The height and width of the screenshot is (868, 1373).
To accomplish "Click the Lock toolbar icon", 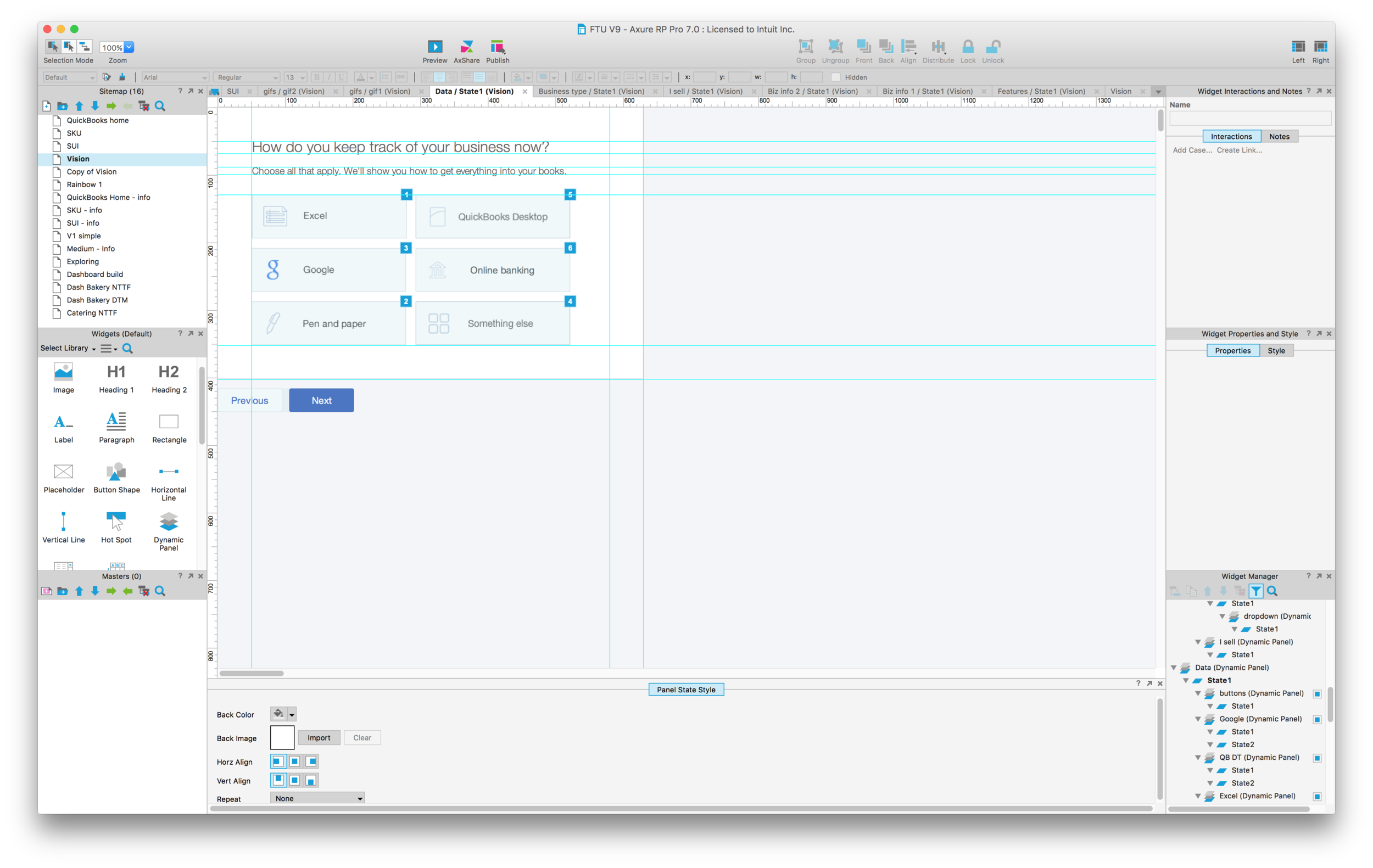I will [x=968, y=47].
